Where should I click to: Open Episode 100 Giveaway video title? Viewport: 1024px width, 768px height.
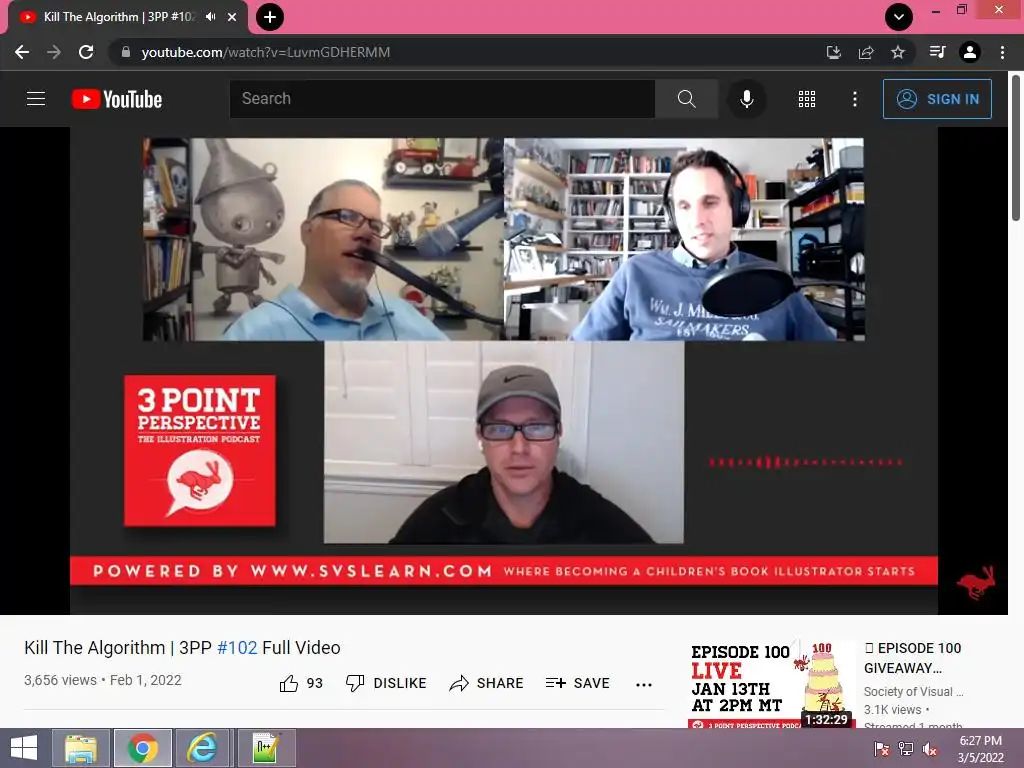912,658
